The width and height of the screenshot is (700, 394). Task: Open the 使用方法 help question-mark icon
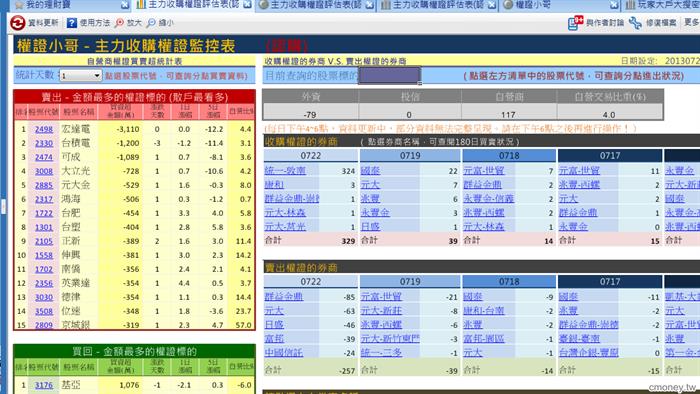[x=71, y=23]
